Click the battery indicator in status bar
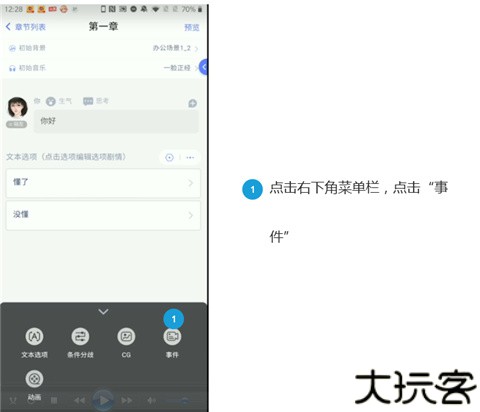This screenshot has height=412, width=480. tap(200, 9)
